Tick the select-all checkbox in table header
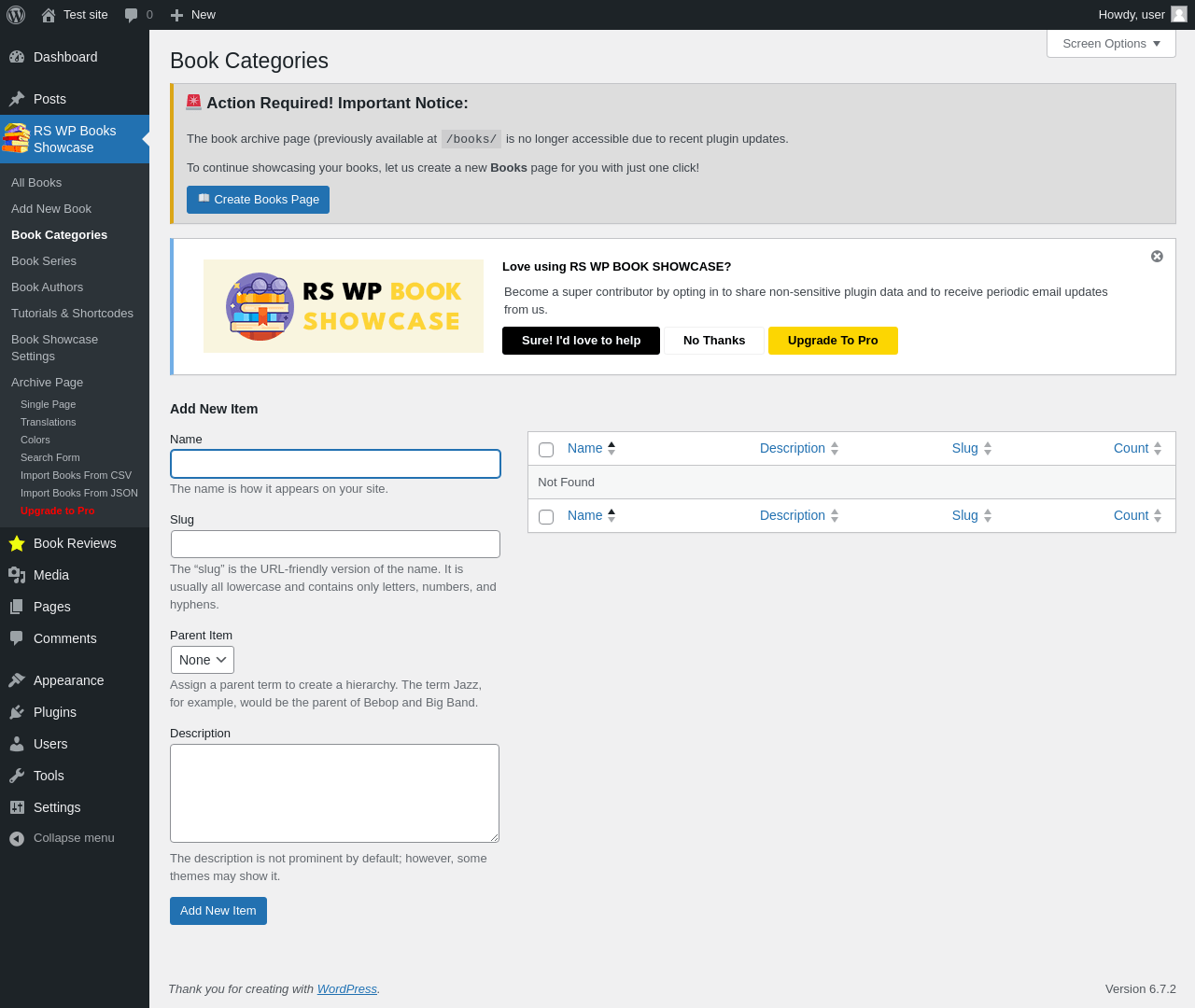The width and height of the screenshot is (1195, 1008). (x=546, y=450)
